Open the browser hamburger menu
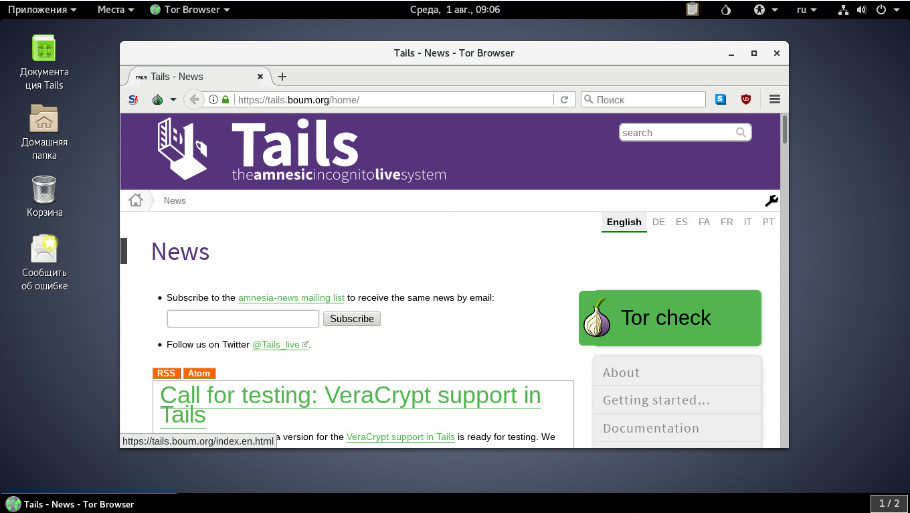This screenshot has height=513, width=910. [774, 99]
